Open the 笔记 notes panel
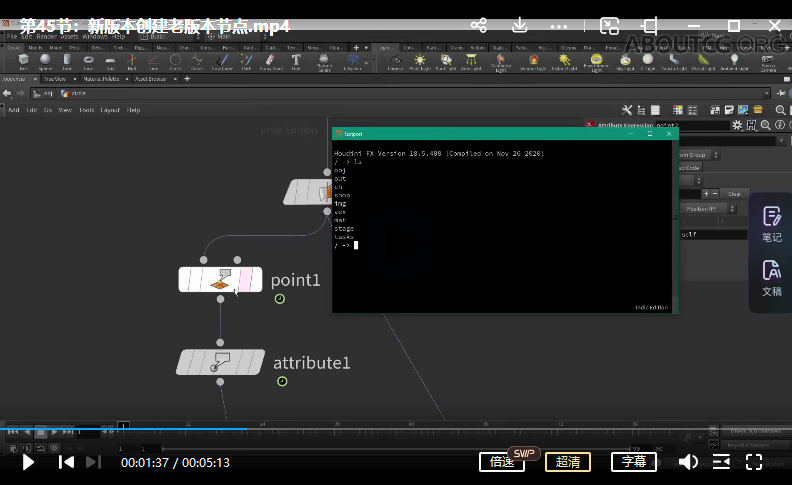 771,223
